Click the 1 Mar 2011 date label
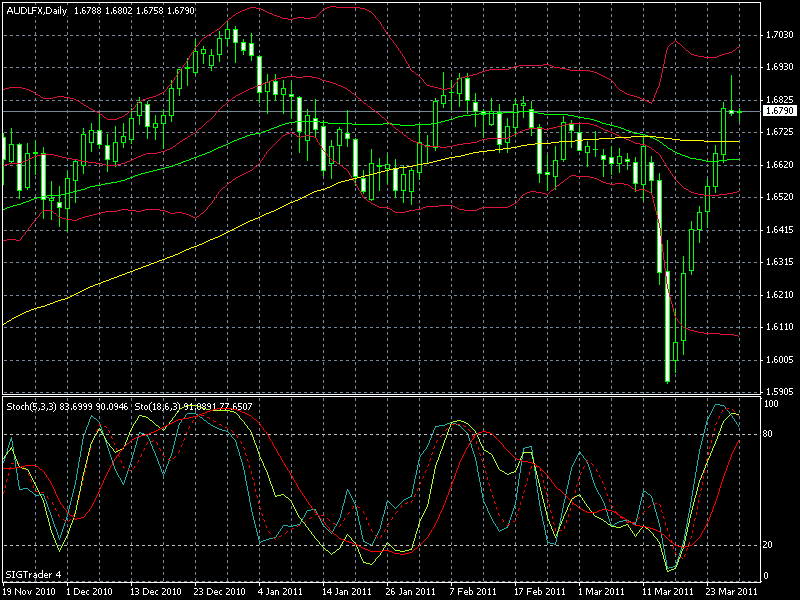Screen dimensions: 800x600 point(601,591)
